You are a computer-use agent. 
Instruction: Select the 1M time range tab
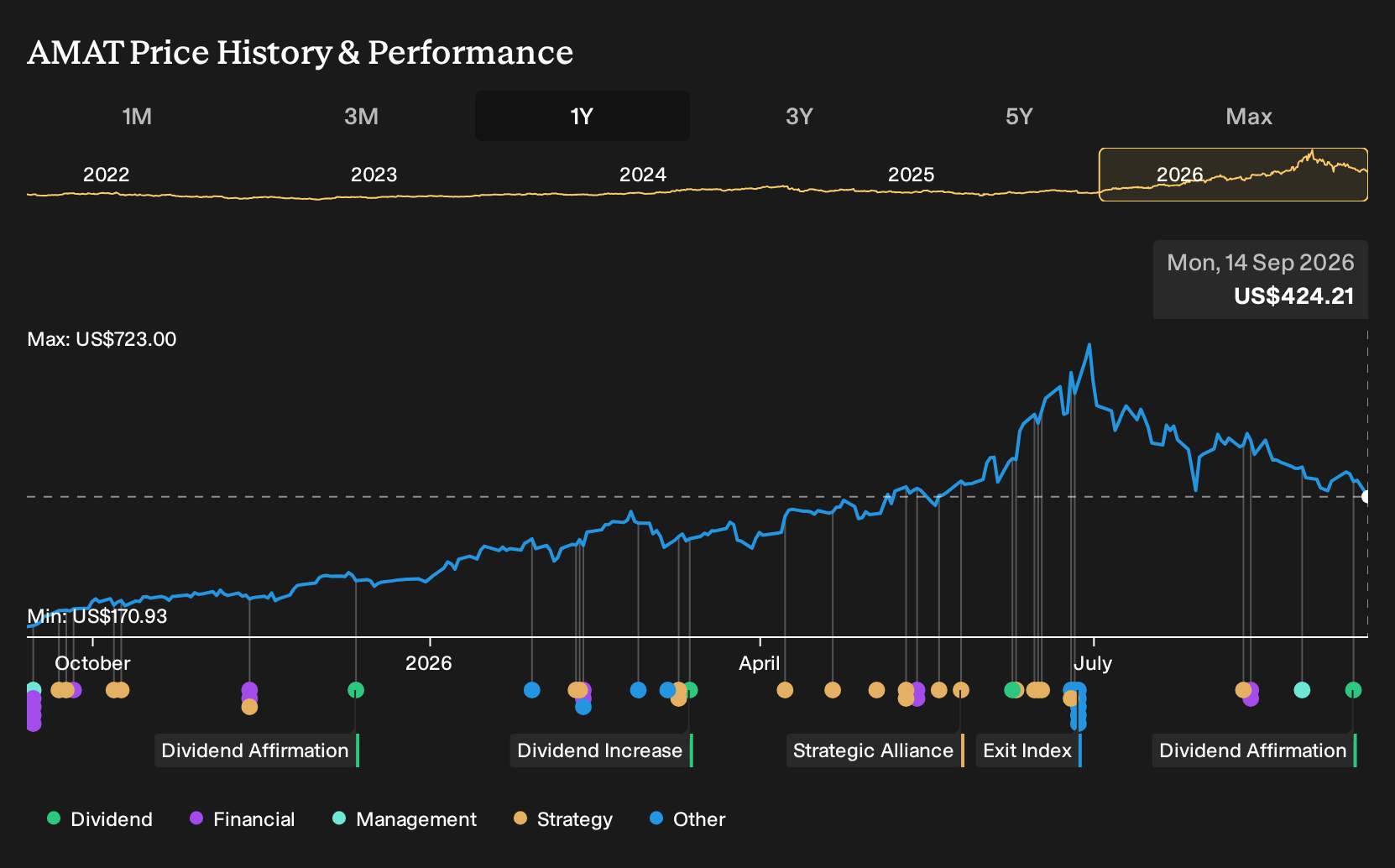pos(137,116)
